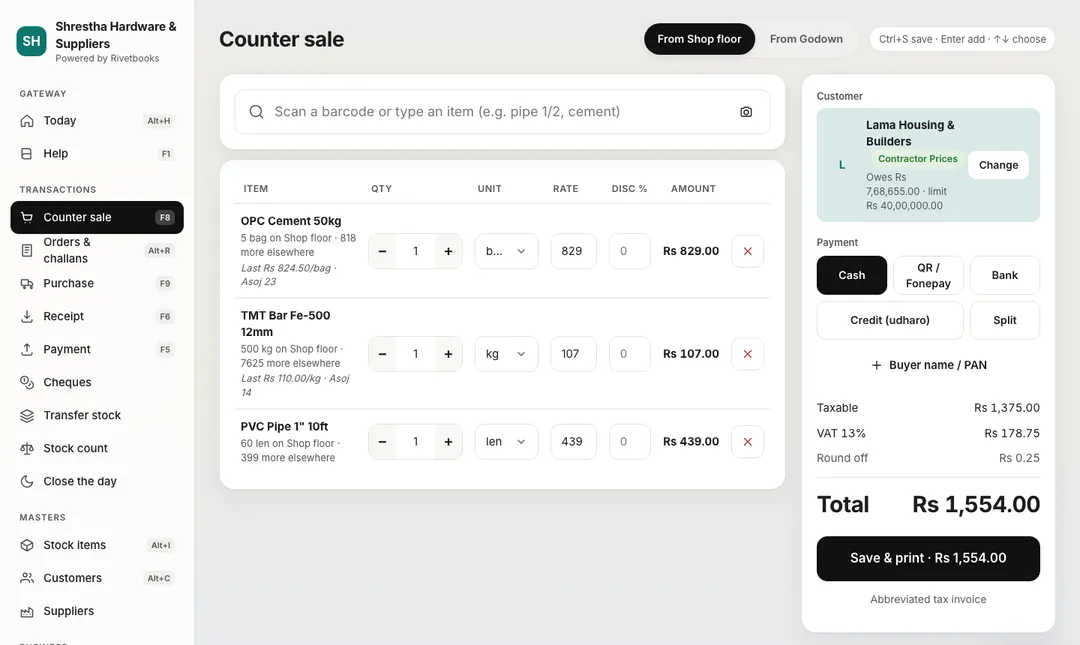Screen dimensions: 1080x645
Task: Select Cash payment method
Action: point(851,275)
